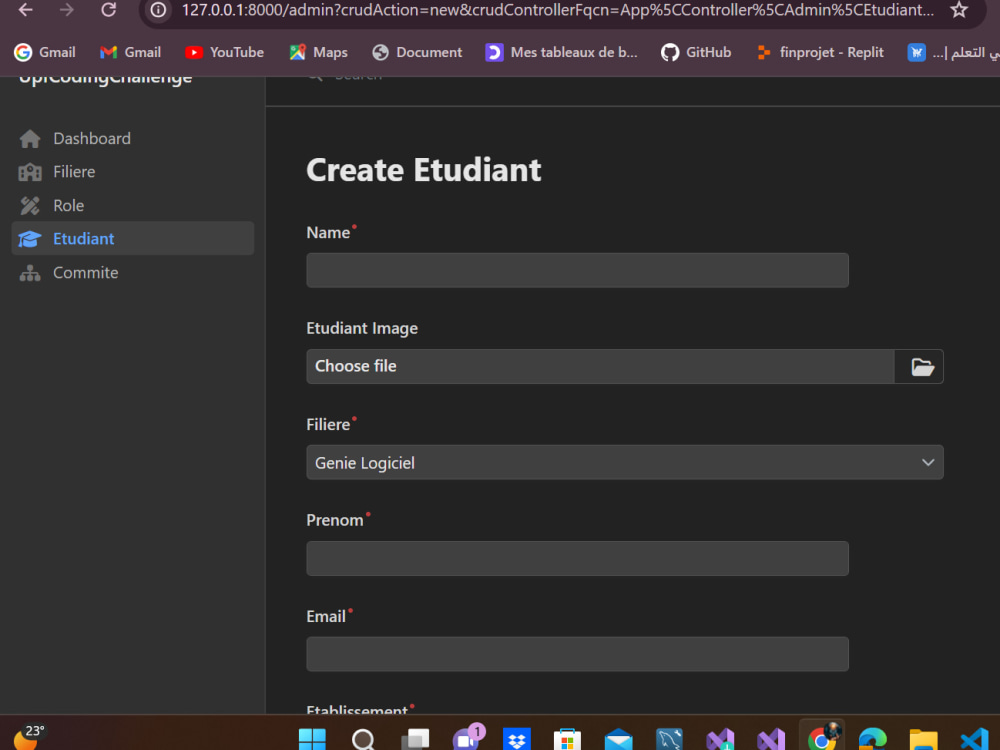Click the Filiere school building icon
Image resolution: width=1000 pixels, height=750 pixels.
pos(29,172)
